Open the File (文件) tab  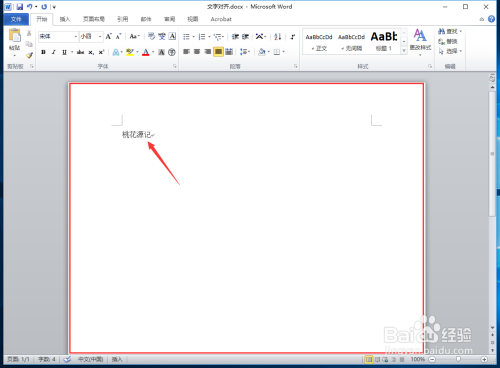(16, 19)
